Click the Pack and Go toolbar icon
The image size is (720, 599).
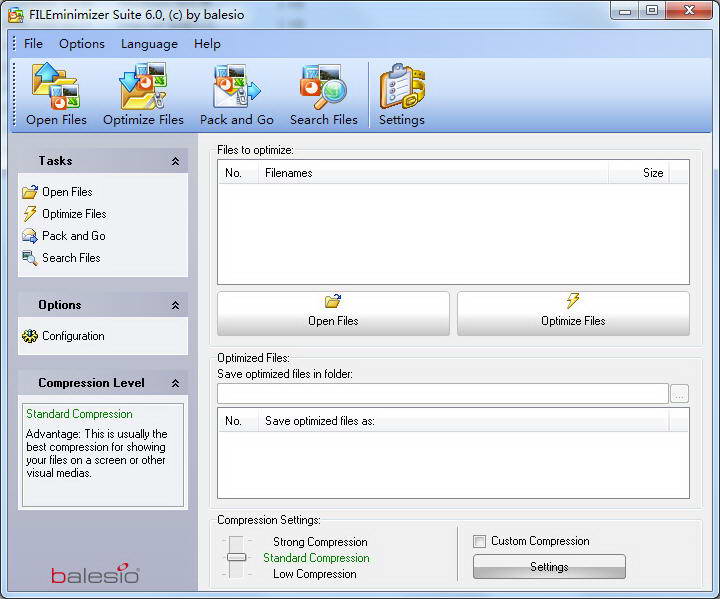click(x=236, y=86)
